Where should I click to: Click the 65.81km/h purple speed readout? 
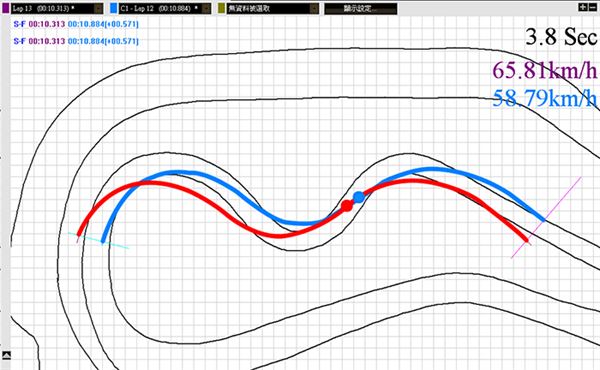tap(545, 70)
